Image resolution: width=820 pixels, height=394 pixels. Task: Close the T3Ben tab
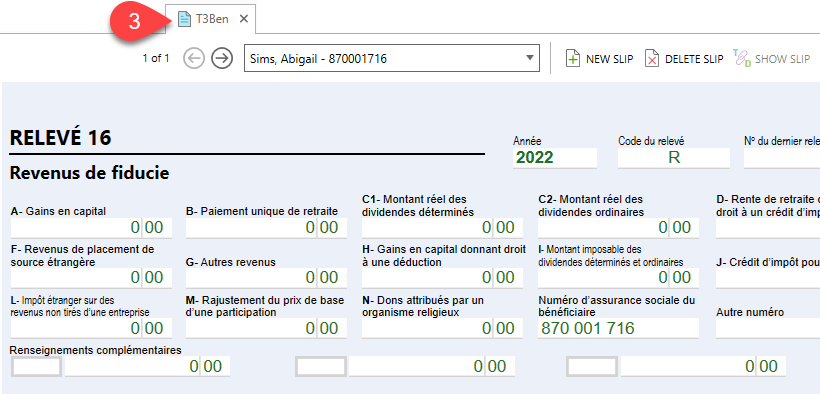coord(243,19)
